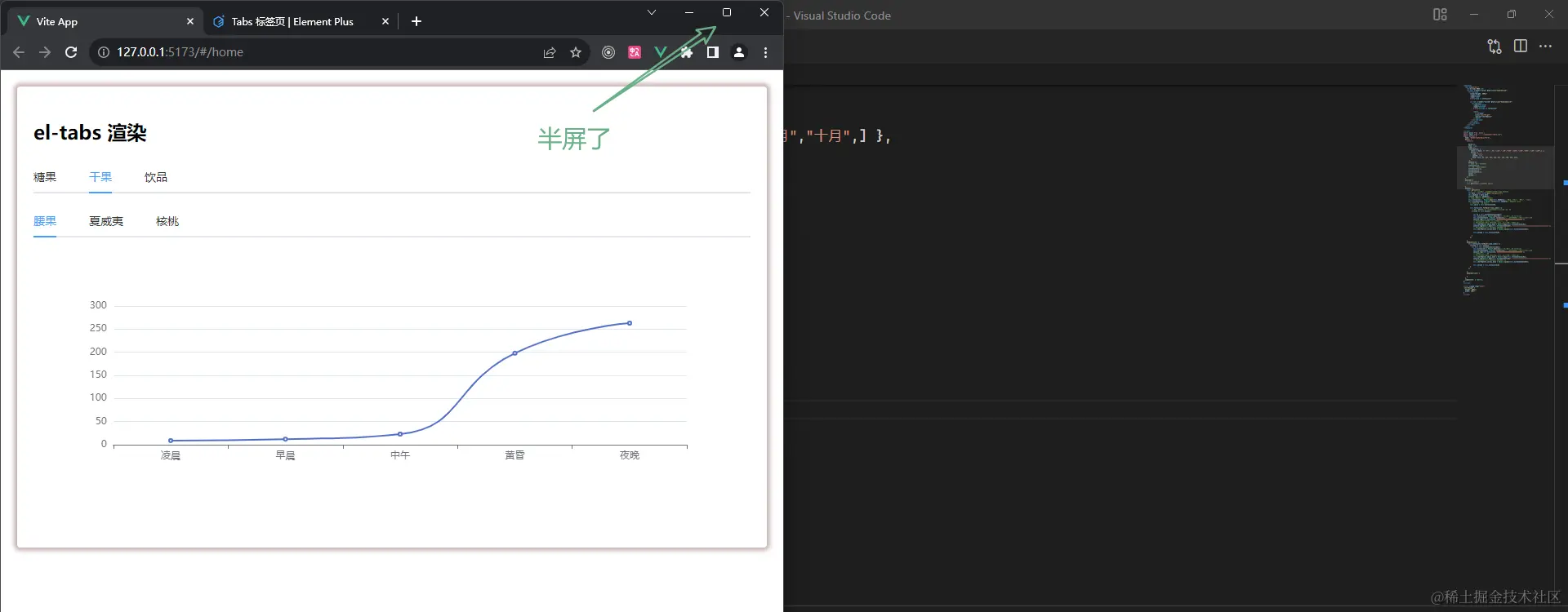The width and height of the screenshot is (1568, 612).
Task: Click the VS Code minimap code preview
Action: [x=1505, y=189]
